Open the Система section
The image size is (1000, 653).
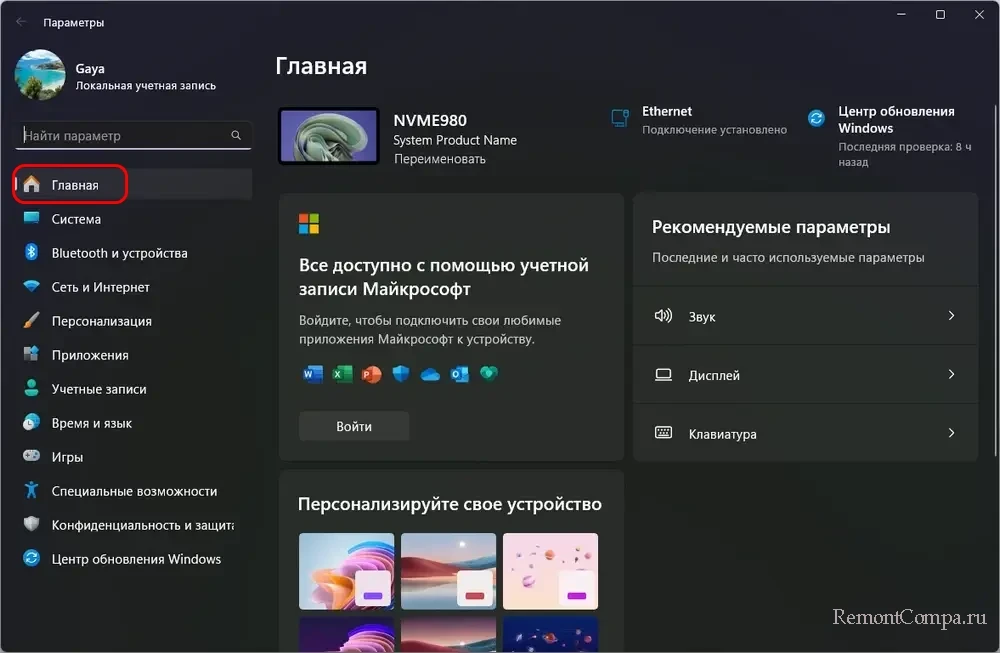(x=76, y=219)
